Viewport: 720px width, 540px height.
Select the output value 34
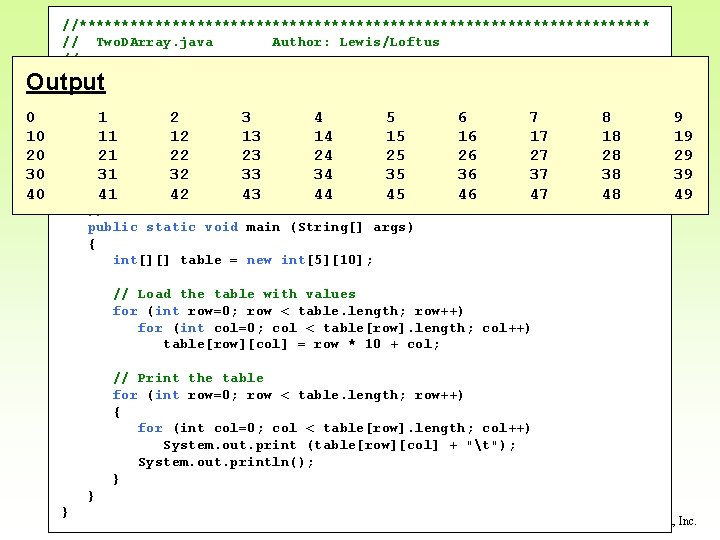pos(323,174)
